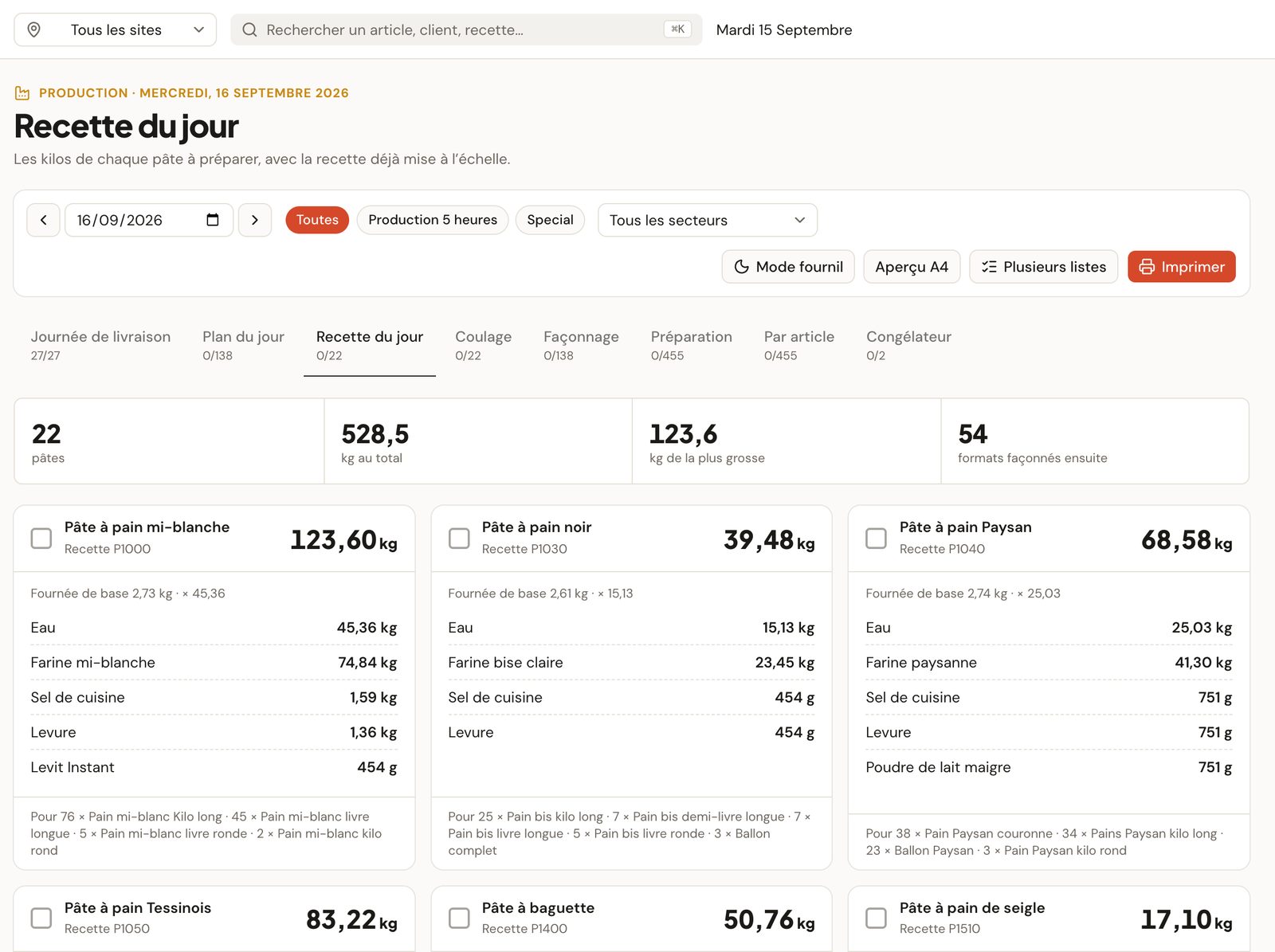This screenshot has height=952, width=1275.
Task: Select the Recette du jour tab
Action: pyautogui.click(x=370, y=345)
